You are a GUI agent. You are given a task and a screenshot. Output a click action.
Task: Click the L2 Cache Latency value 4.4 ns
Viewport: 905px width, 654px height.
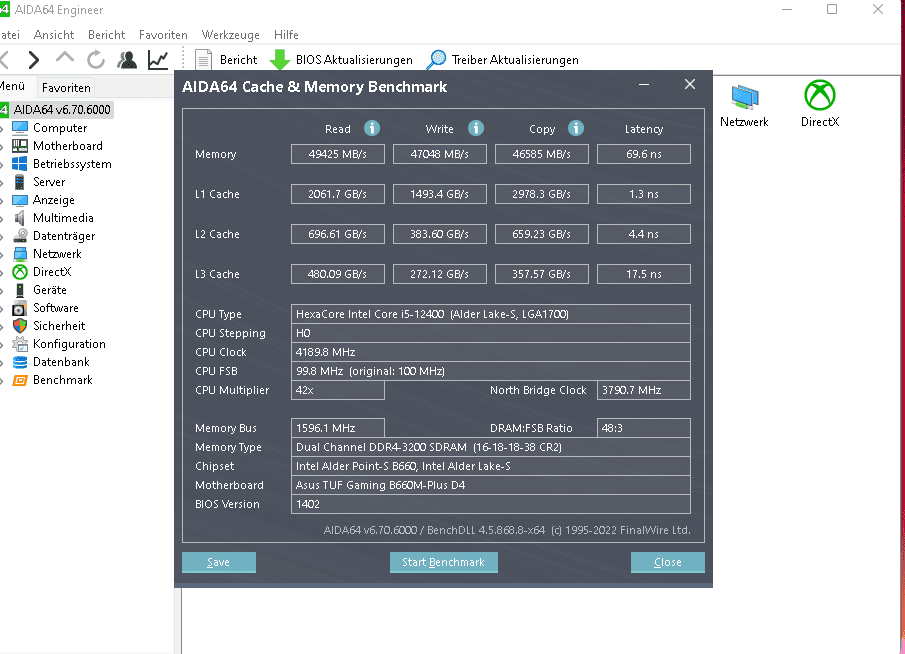point(644,234)
